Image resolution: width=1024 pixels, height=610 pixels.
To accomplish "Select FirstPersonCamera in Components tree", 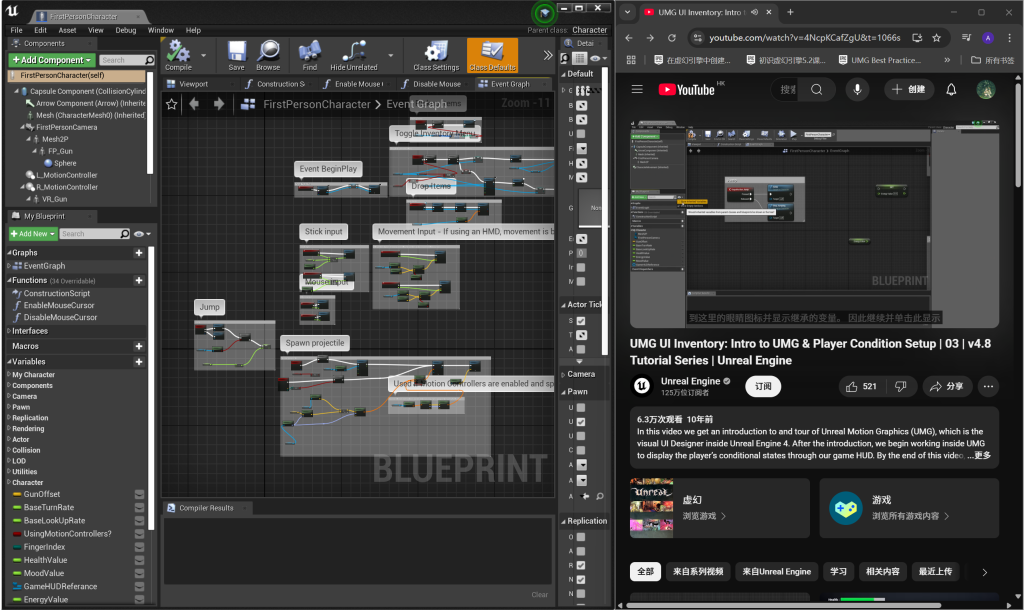I will point(67,127).
